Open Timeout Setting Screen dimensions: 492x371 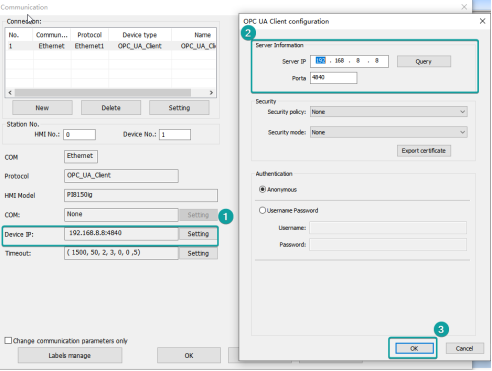click(x=198, y=253)
